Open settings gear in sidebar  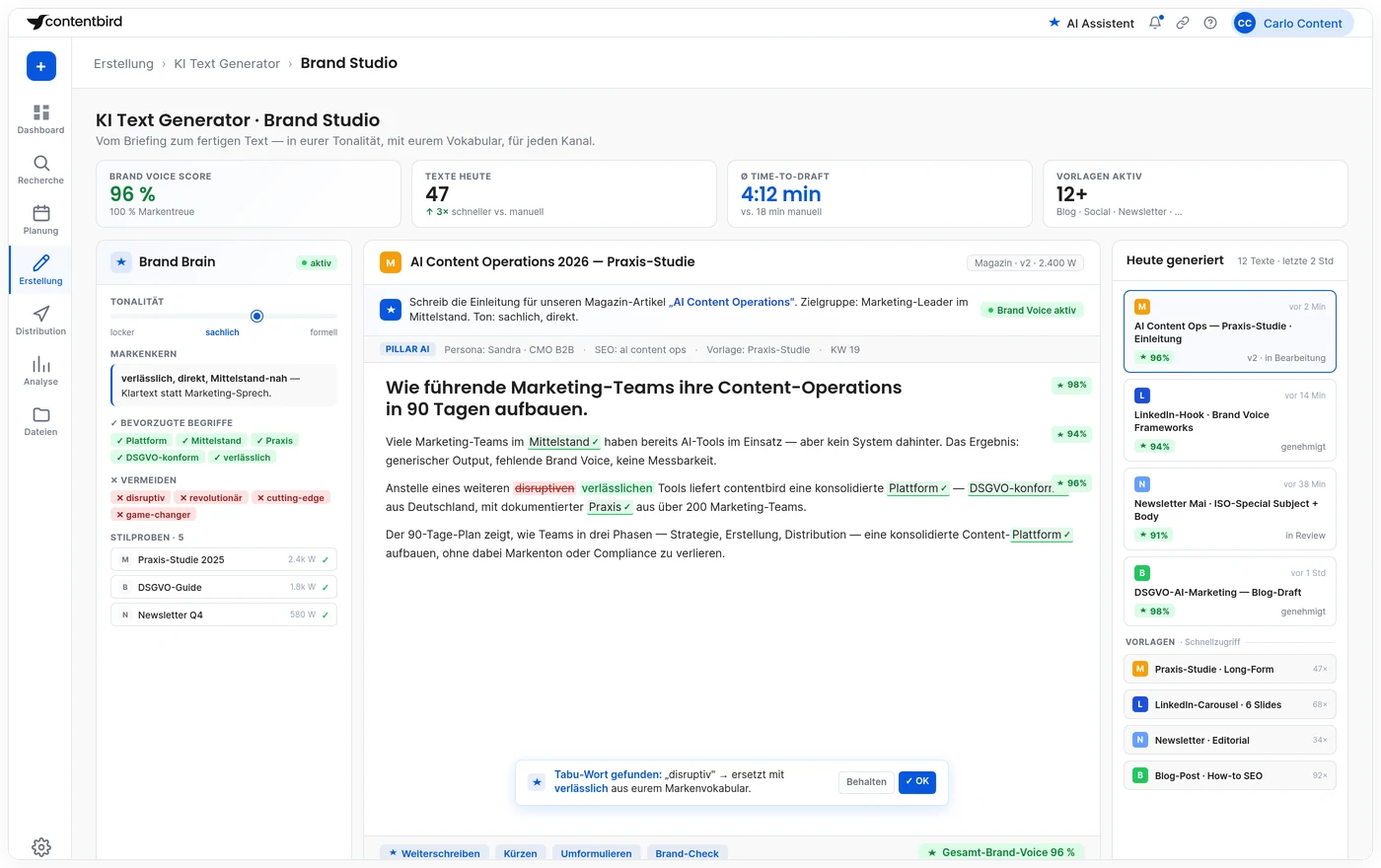40,846
